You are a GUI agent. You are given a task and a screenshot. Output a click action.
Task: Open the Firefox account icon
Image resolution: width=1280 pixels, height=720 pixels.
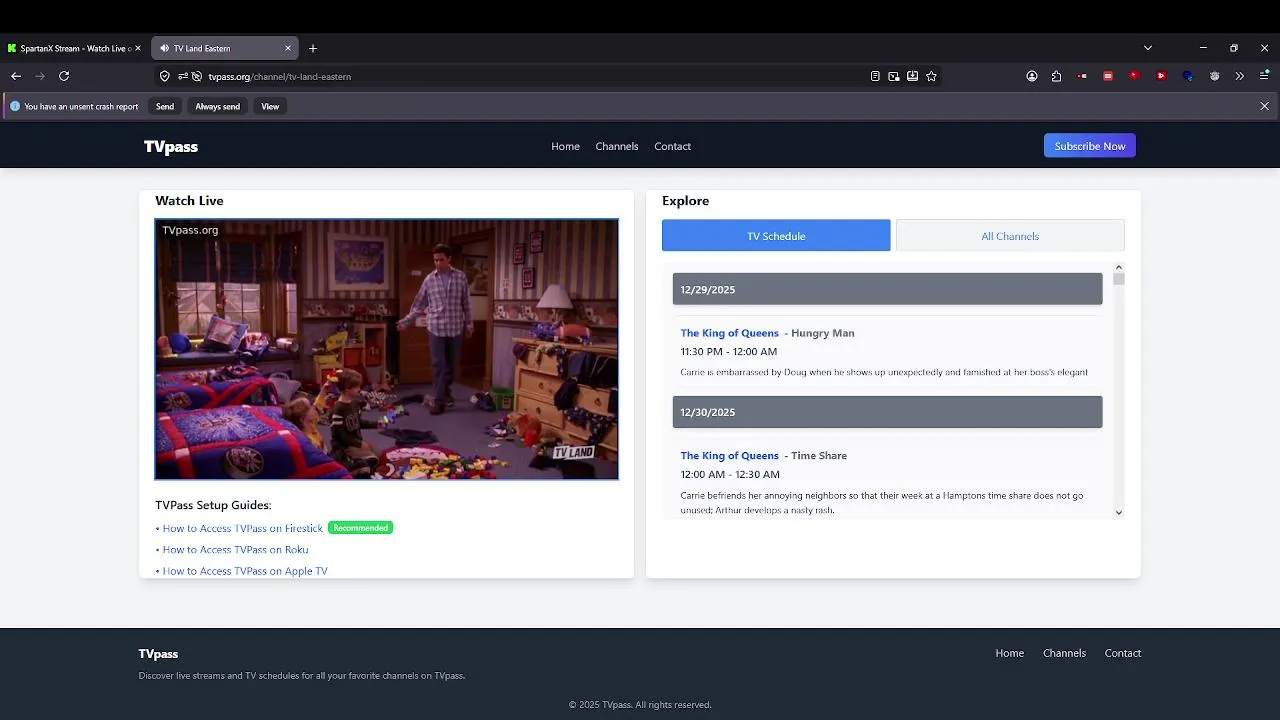pyautogui.click(x=1032, y=76)
